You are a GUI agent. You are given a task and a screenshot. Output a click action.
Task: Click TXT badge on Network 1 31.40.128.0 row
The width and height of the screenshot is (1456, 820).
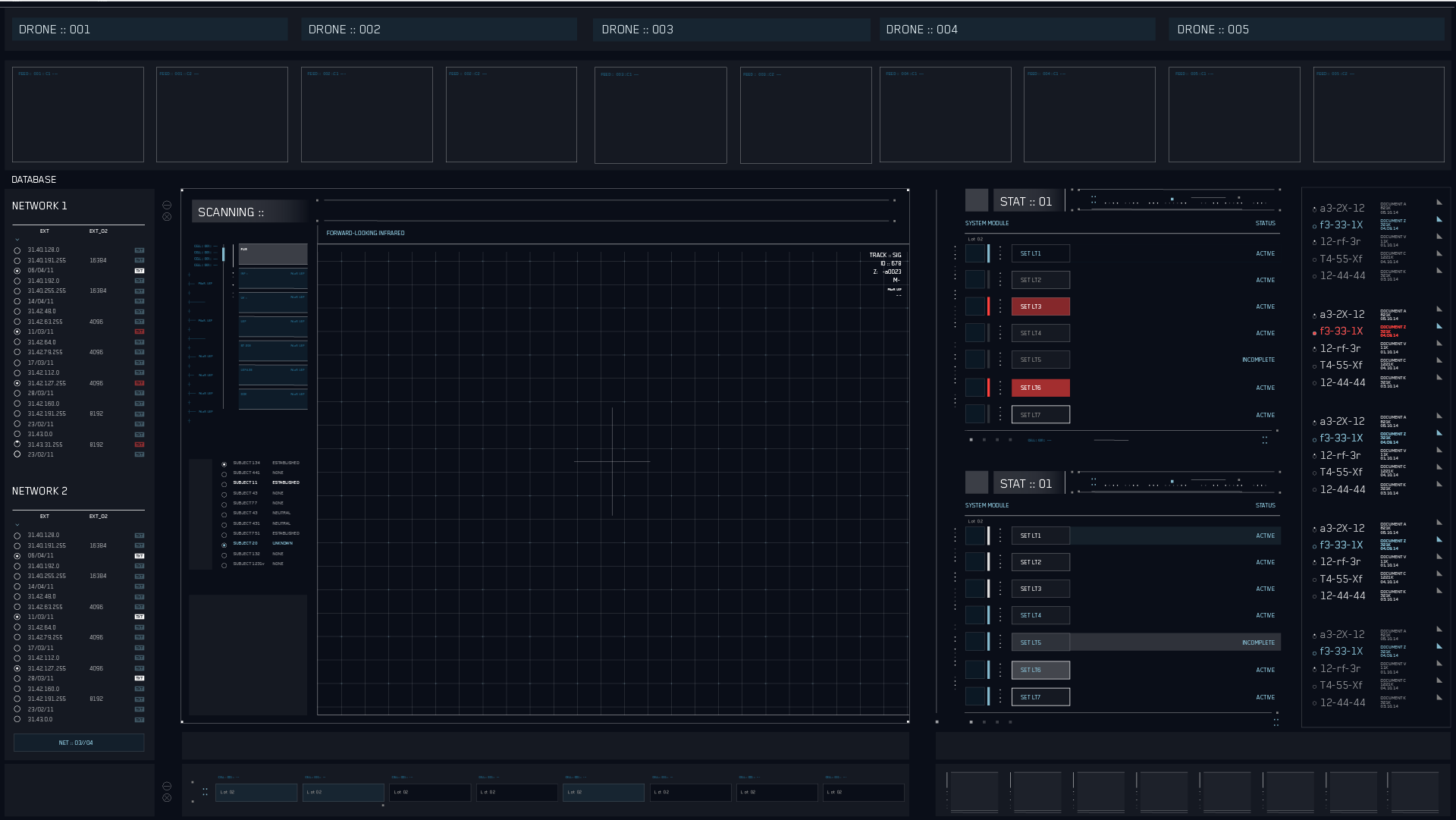coord(140,250)
